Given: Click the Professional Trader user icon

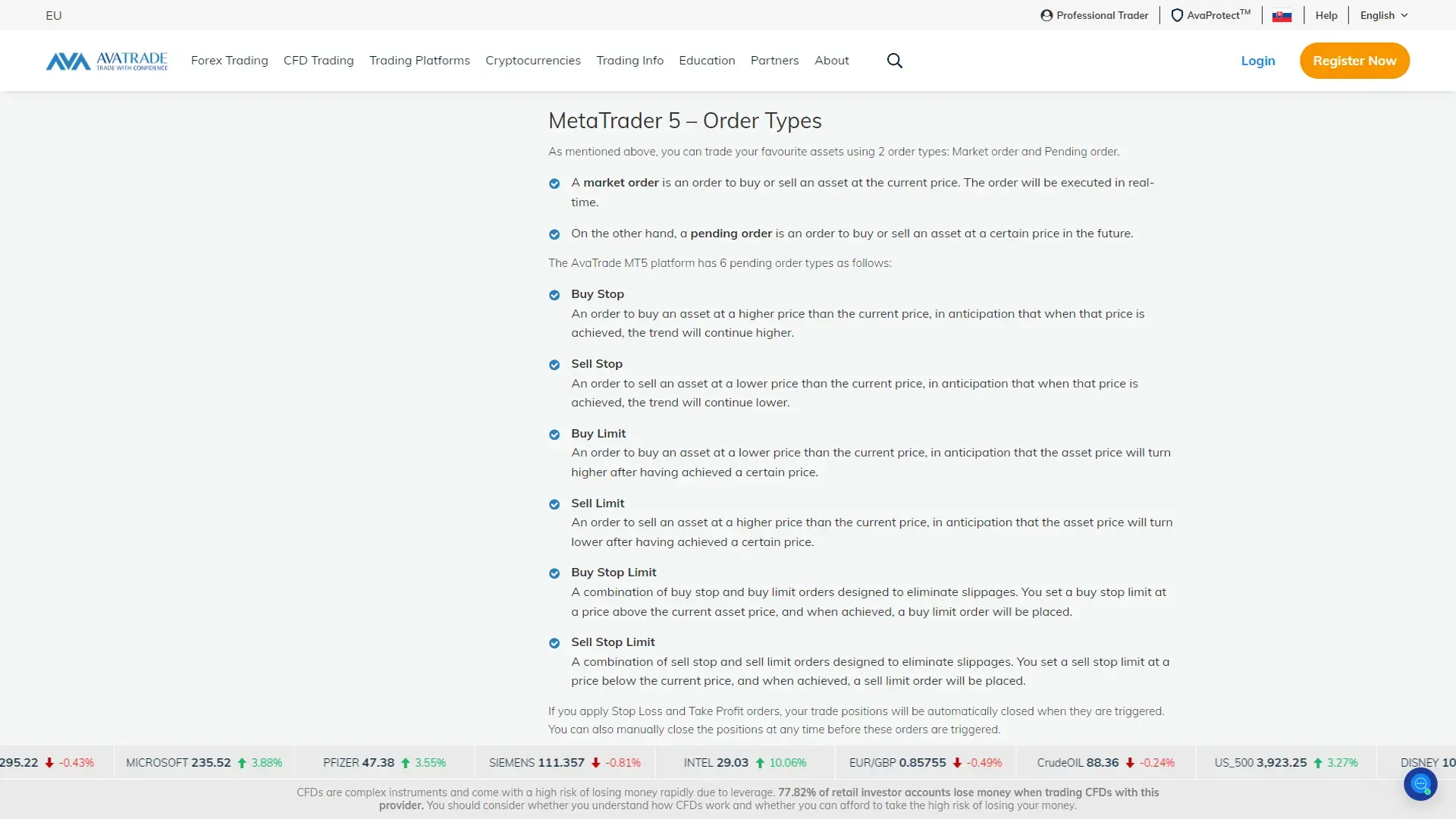Looking at the screenshot, I should (1046, 15).
